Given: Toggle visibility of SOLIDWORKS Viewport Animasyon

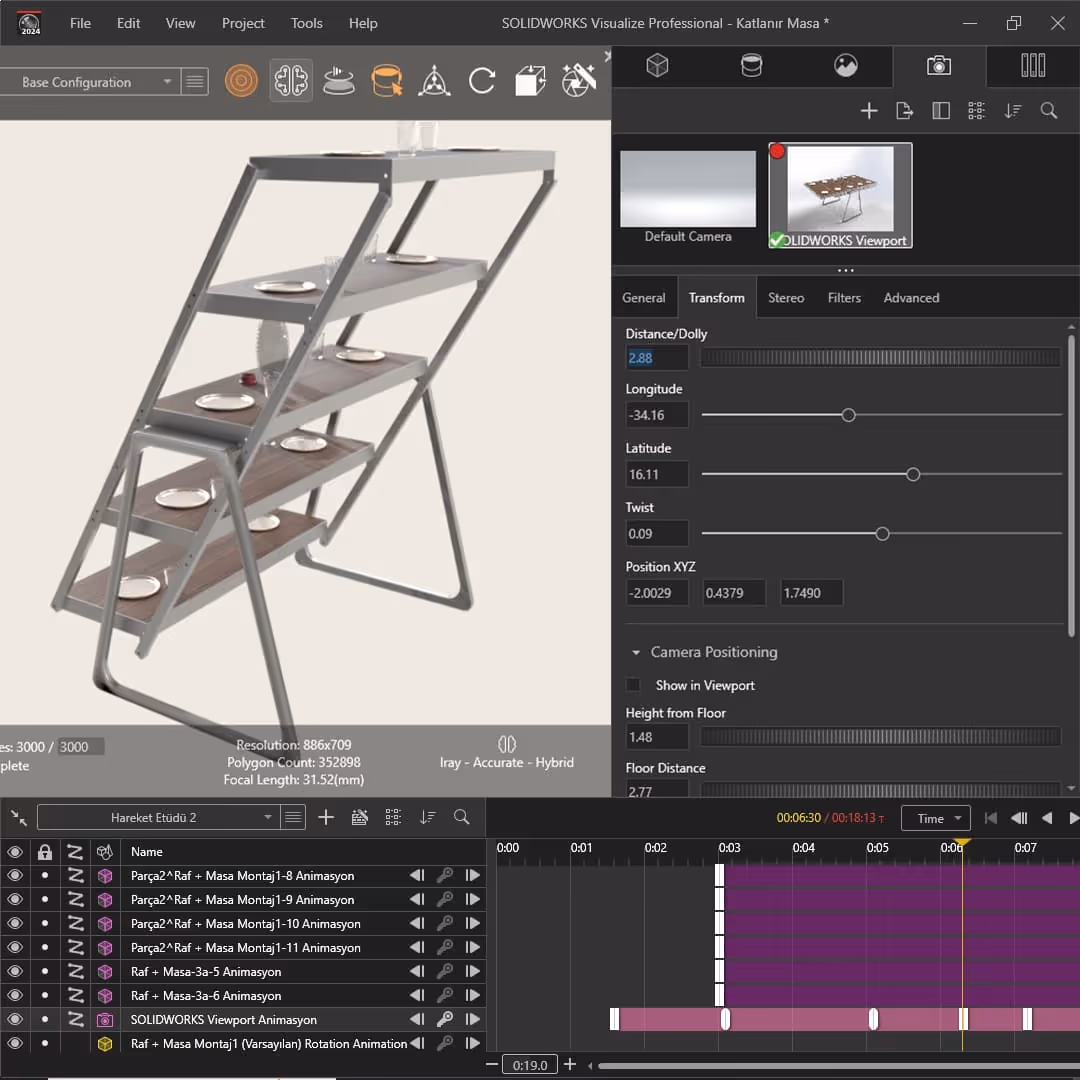Looking at the screenshot, I should pyautogui.click(x=14, y=1019).
